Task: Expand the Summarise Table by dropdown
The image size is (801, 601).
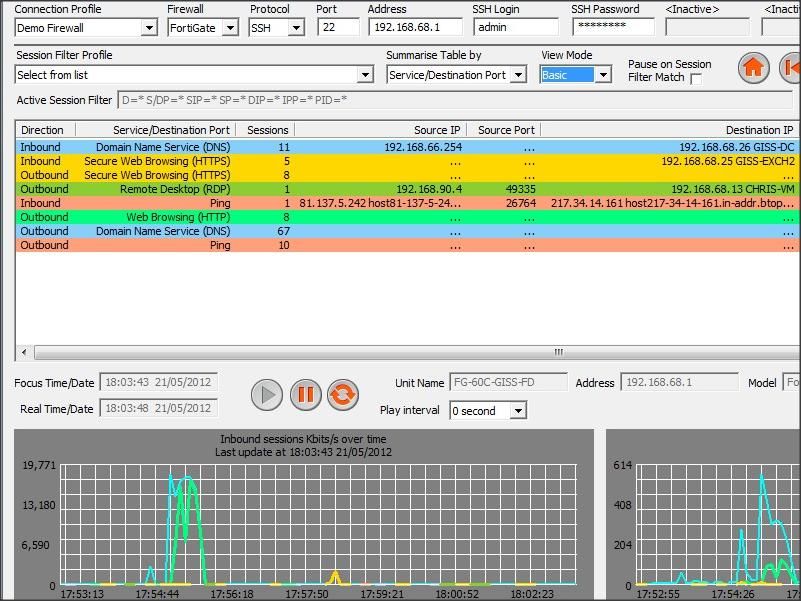Action: pyautogui.click(x=518, y=75)
